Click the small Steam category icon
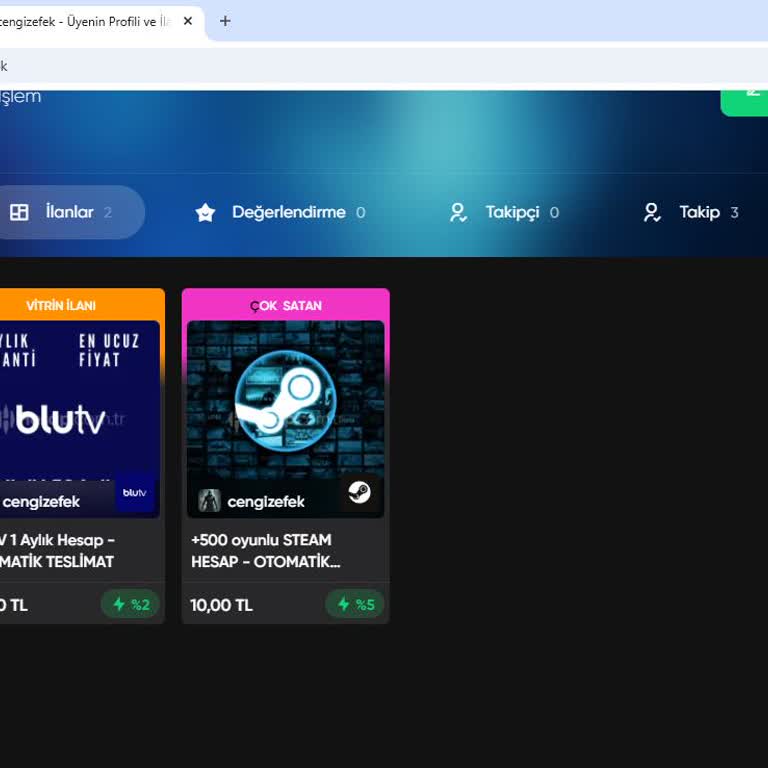This screenshot has height=768, width=768. coord(360,492)
